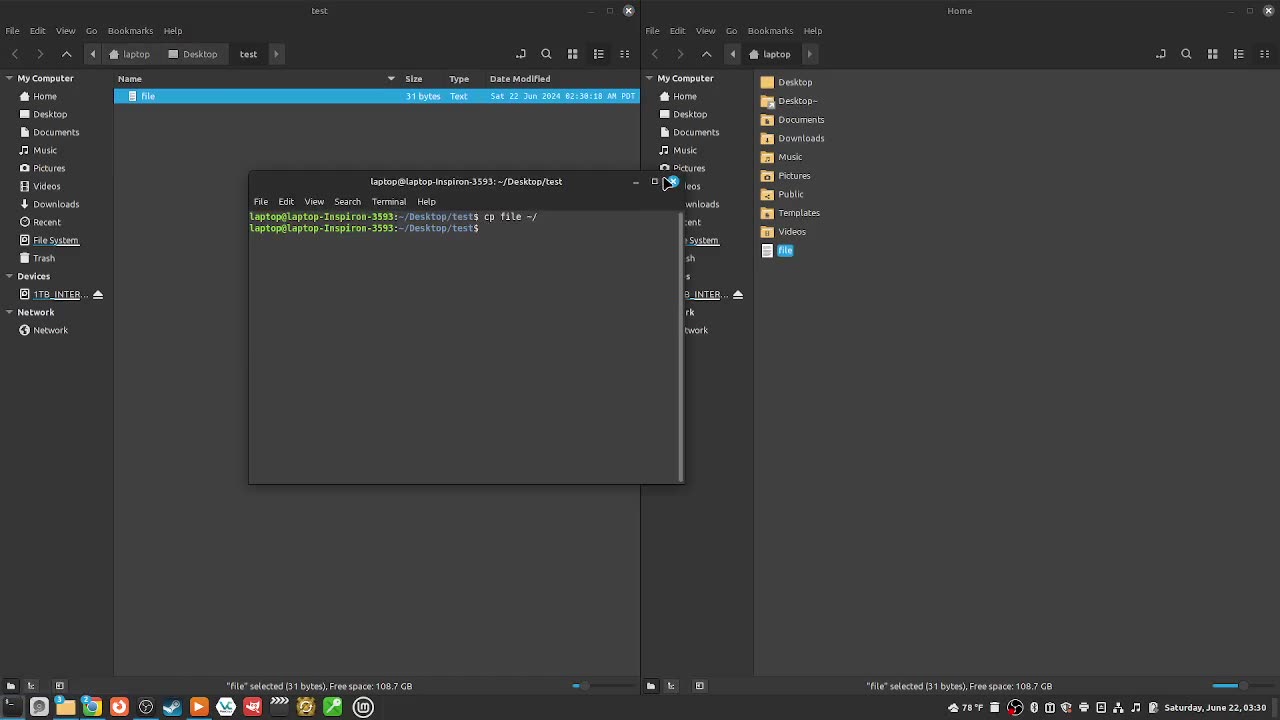Click the test breadcrumb button

click(x=248, y=54)
